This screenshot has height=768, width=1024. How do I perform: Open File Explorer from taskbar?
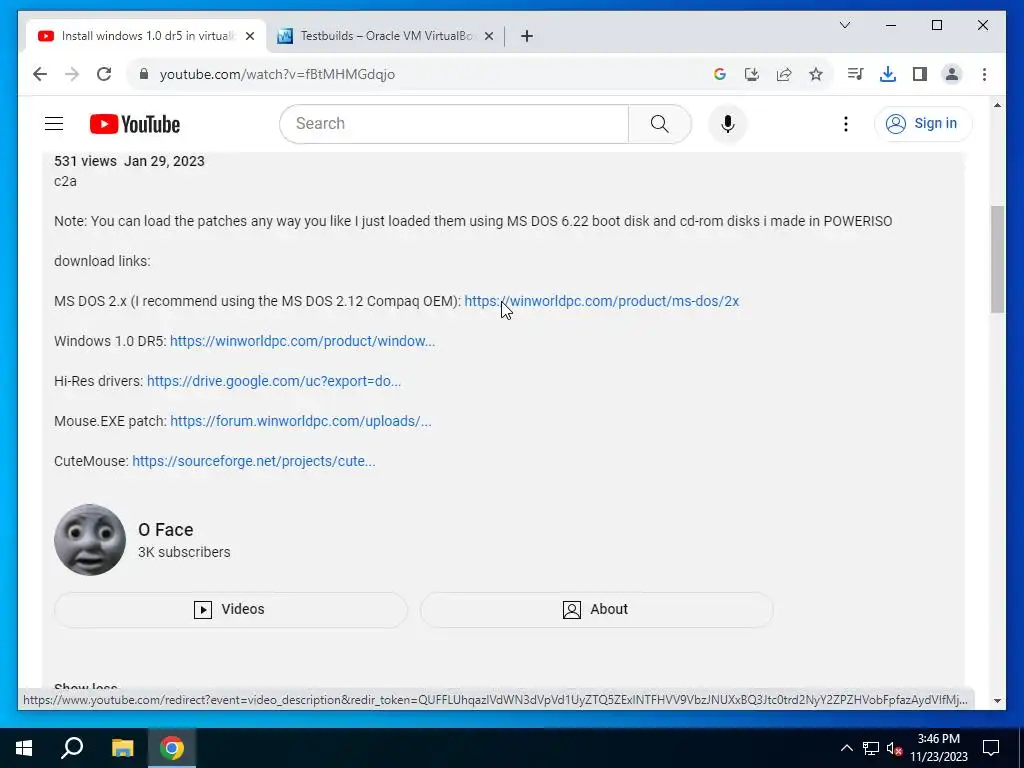tap(122, 748)
